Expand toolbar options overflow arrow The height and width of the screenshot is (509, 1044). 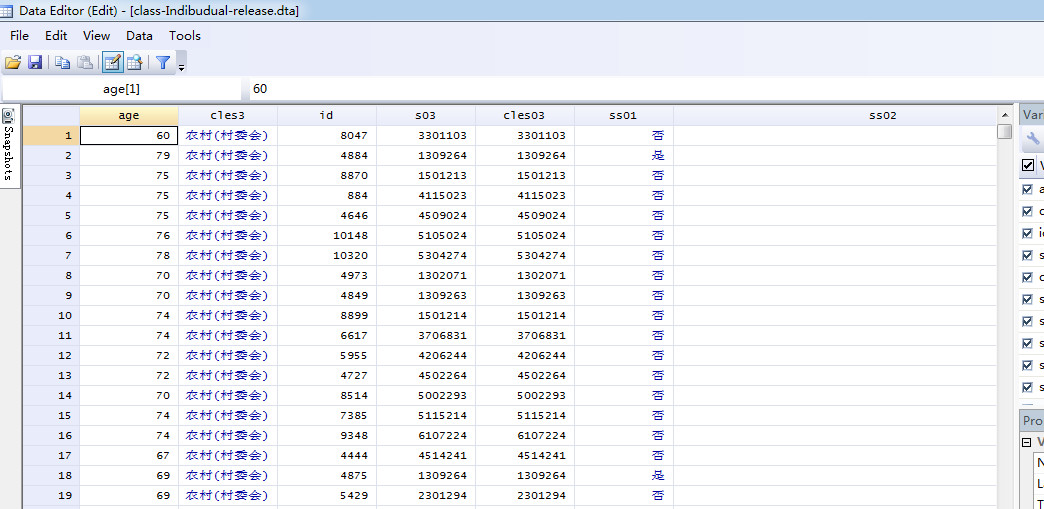tap(181, 67)
